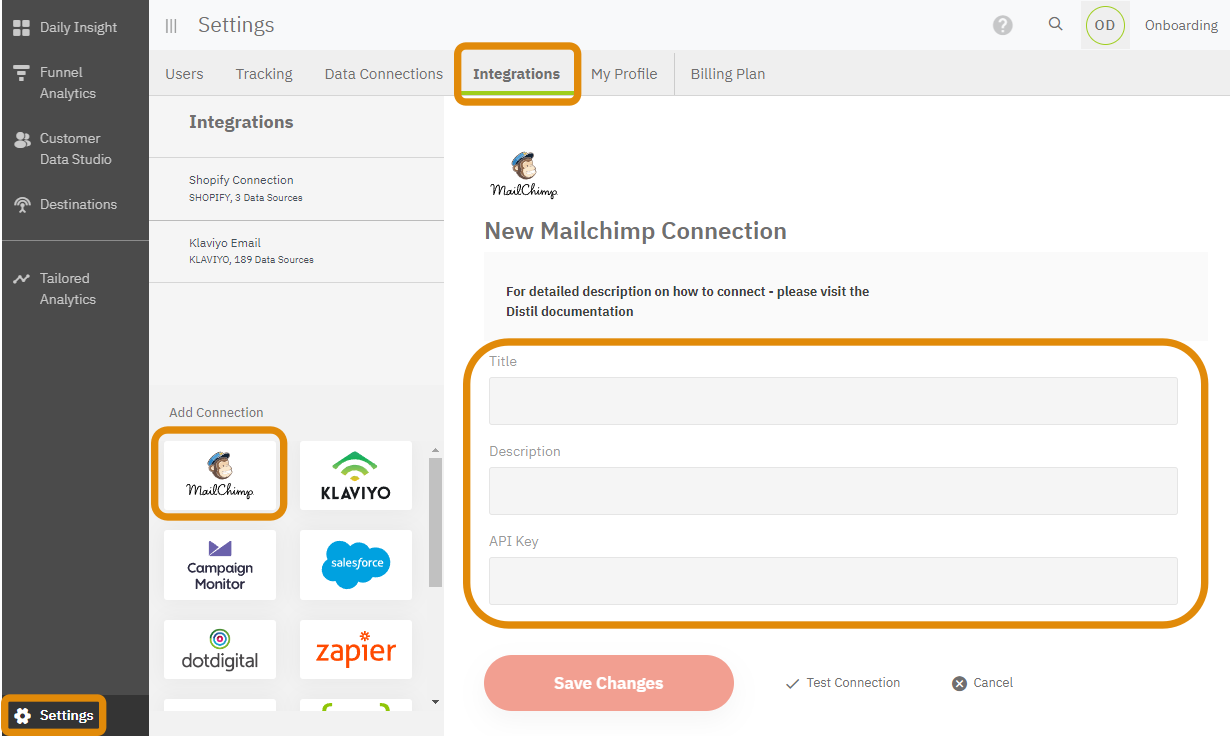Select the MailChimp connection tile
Image resolution: width=1230 pixels, height=737 pixels.
(220, 474)
